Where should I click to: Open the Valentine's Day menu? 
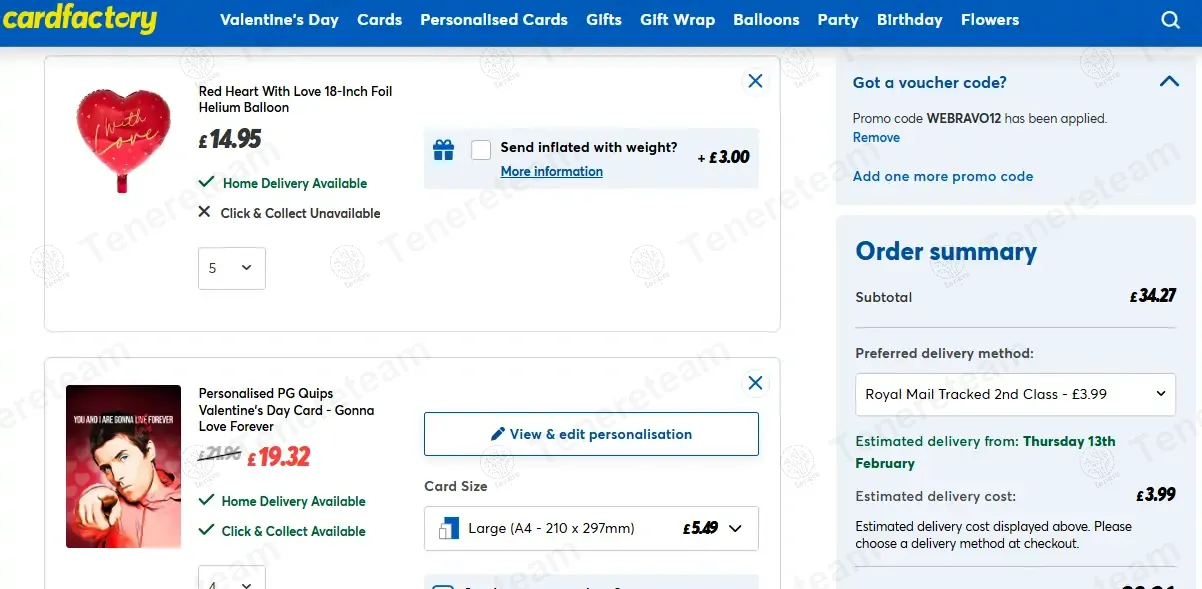pyautogui.click(x=279, y=20)
